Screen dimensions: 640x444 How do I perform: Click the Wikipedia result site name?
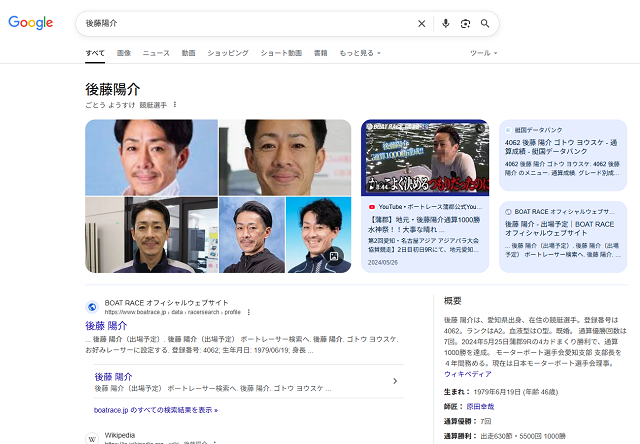coord(120,435)
